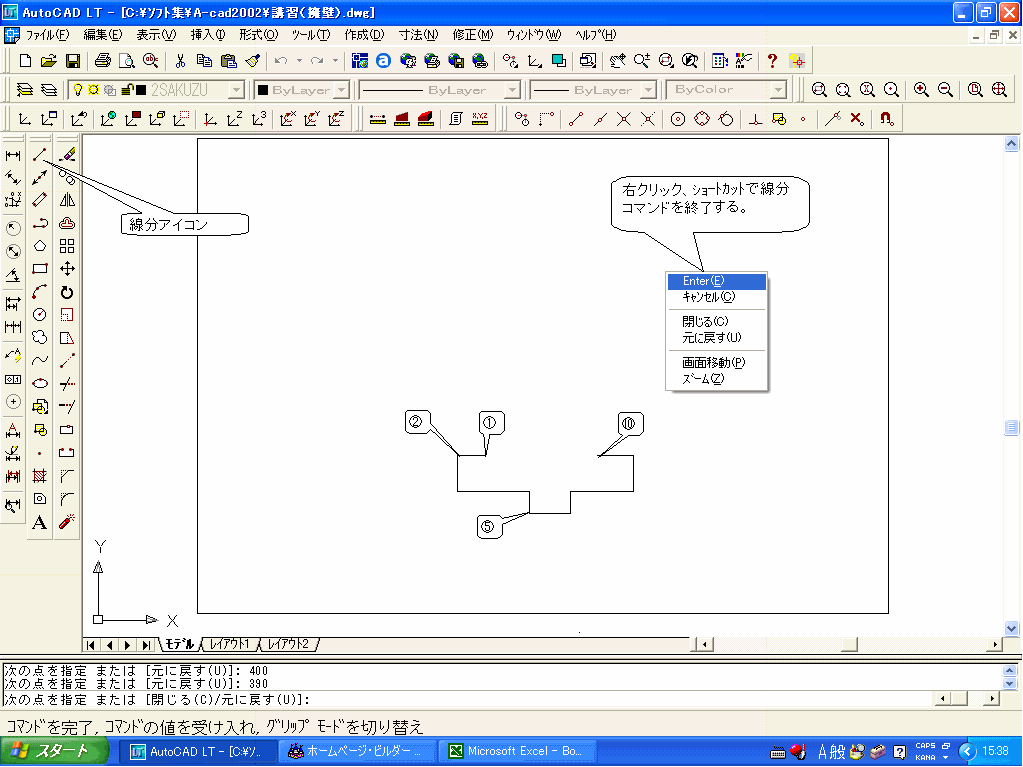Viewport: 1023px width, 767px height.
Task: Choose 元に戻す(U) in the context menu
Action: click(x=716, y=338)
